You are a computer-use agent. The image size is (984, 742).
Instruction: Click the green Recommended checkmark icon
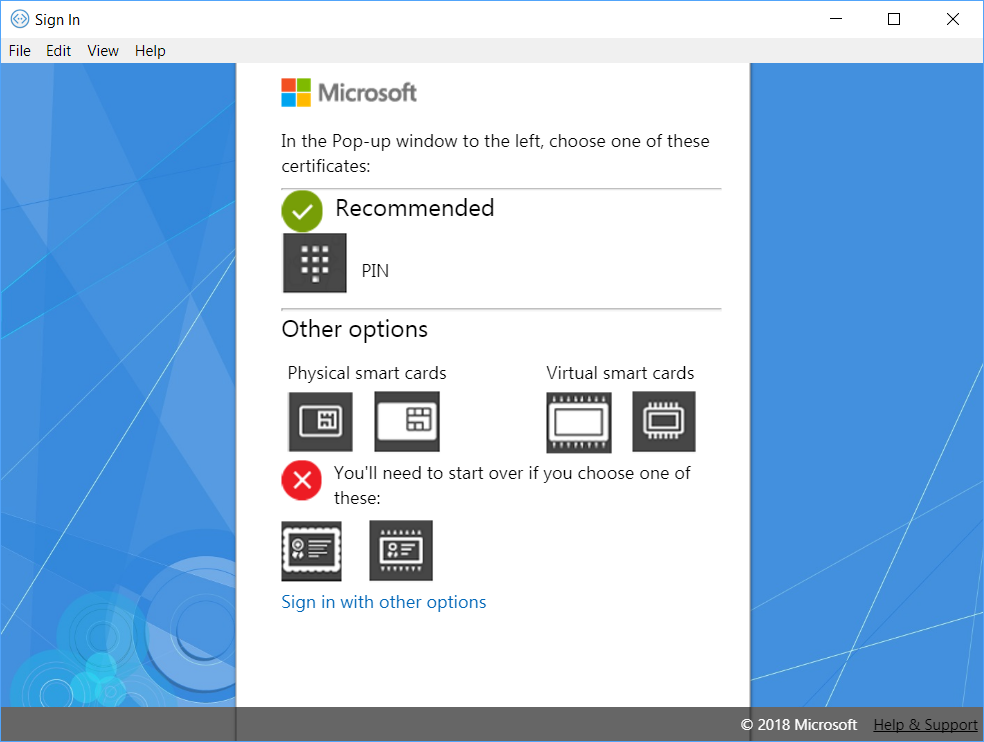pos(302,212)
